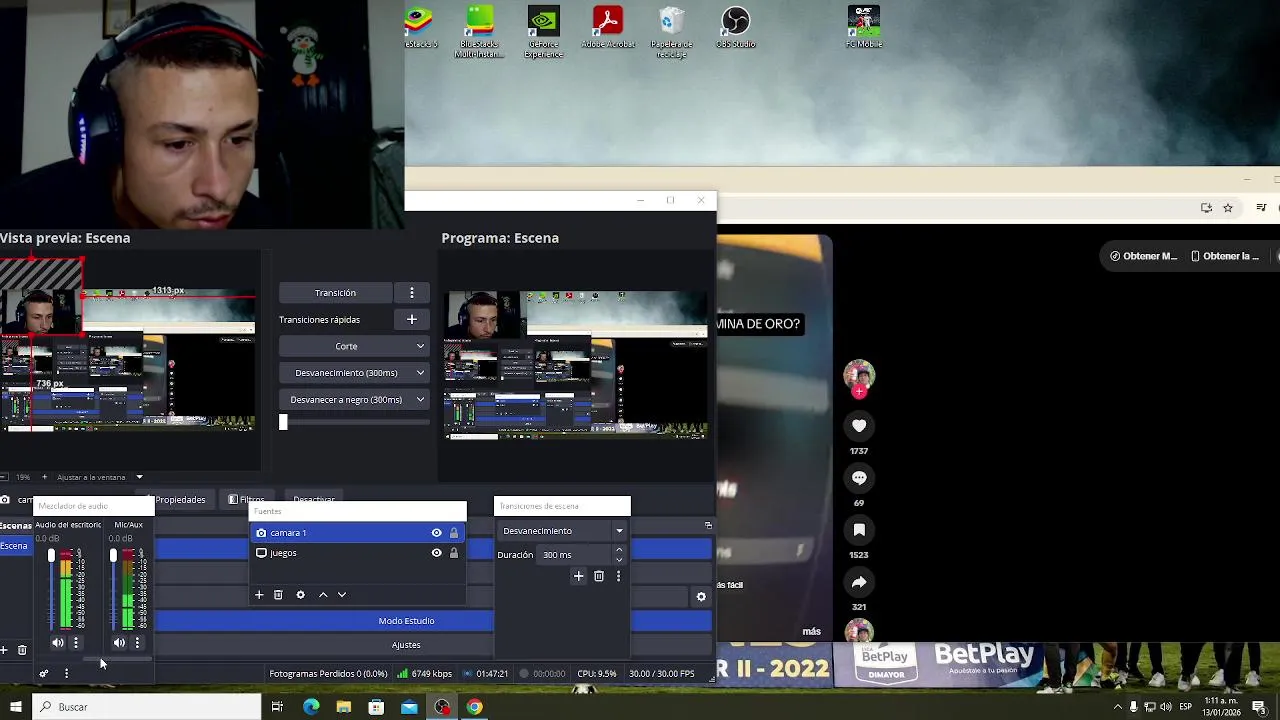Screen dimensions: 1280x720
Task: Open Desvanecimiento scene transition combo box
Action: [x=562, y=531]
